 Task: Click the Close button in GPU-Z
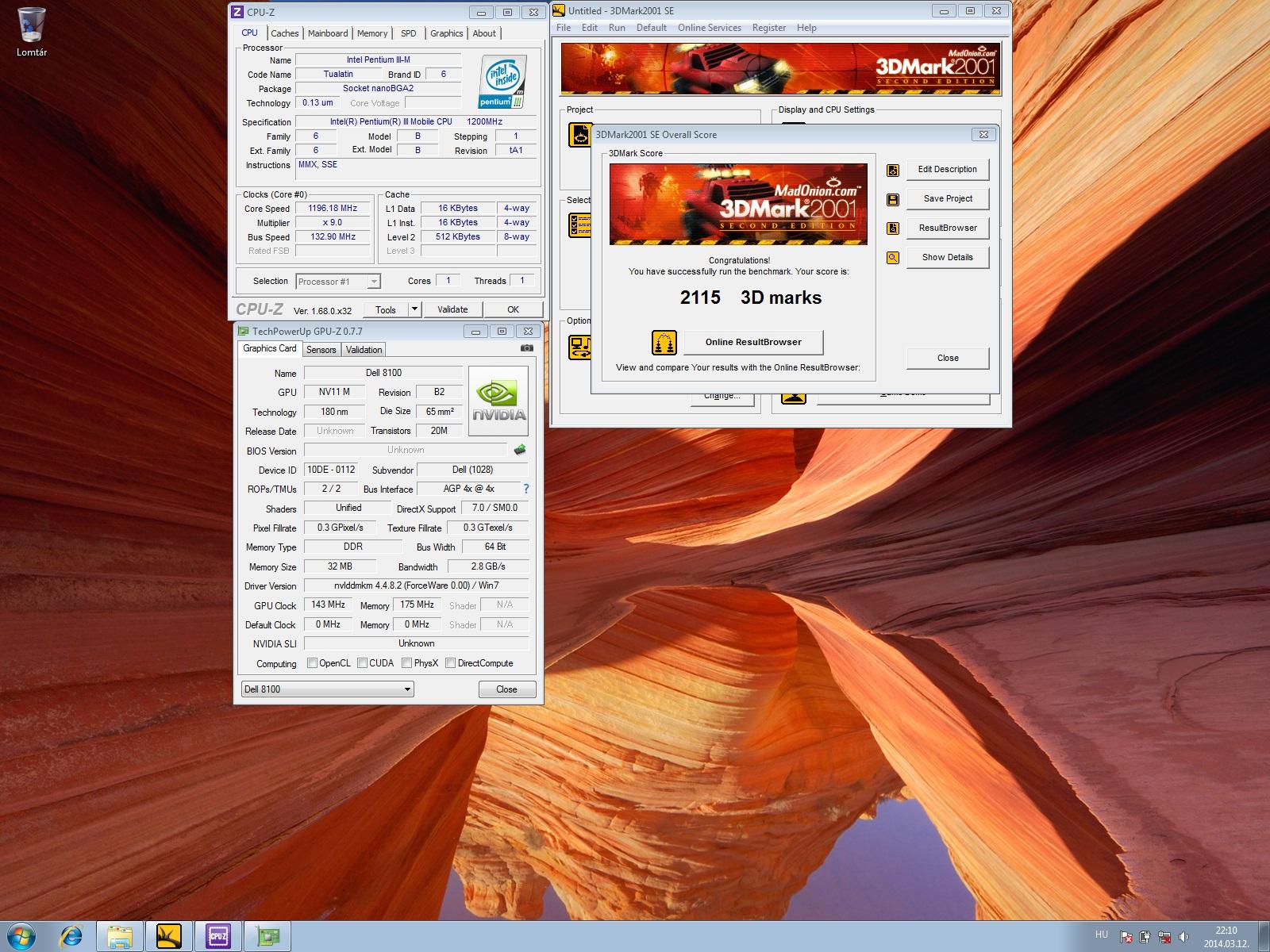tap(506, 689)
